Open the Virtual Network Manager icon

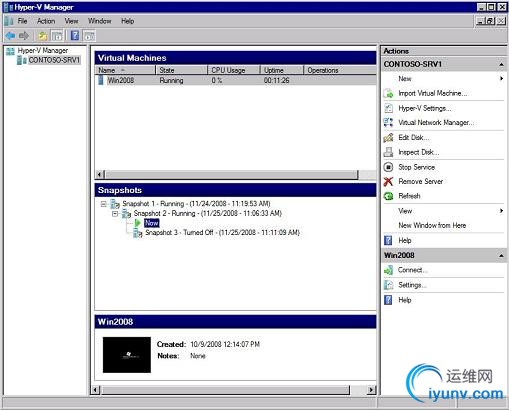(388, 122)
